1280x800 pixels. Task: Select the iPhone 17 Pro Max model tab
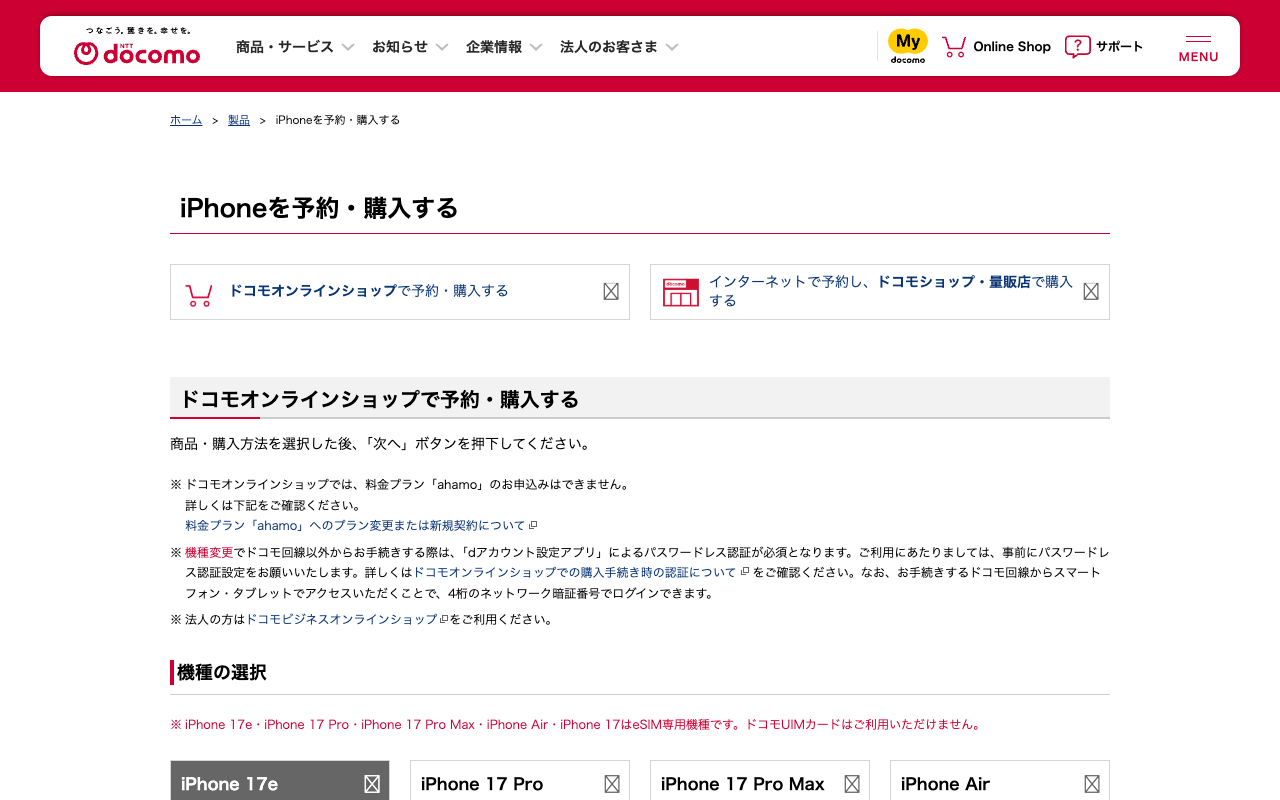(x=760, y=781)
